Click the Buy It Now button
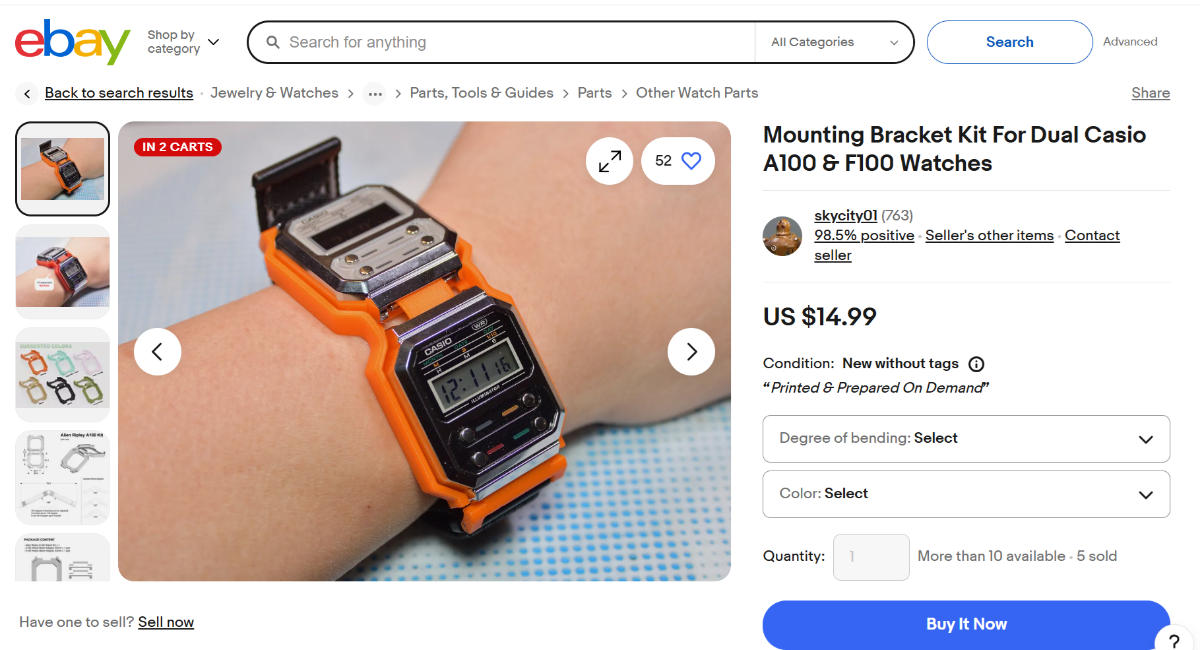Image resolution: width=1200 pixels, height=650 pixels. pos(966,624)
